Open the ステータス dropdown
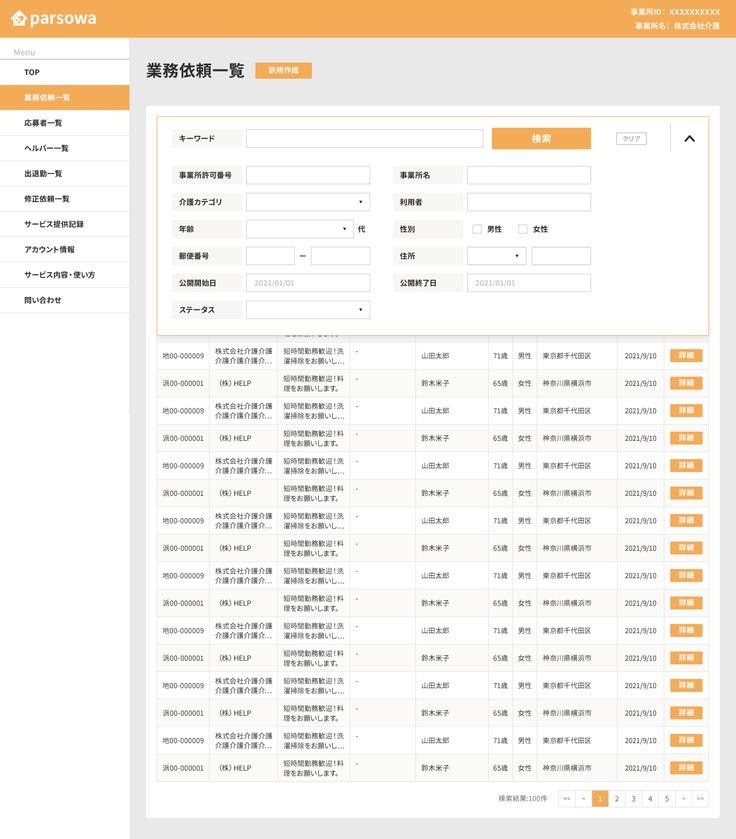 pyautogui.click(x=308, y=310)
